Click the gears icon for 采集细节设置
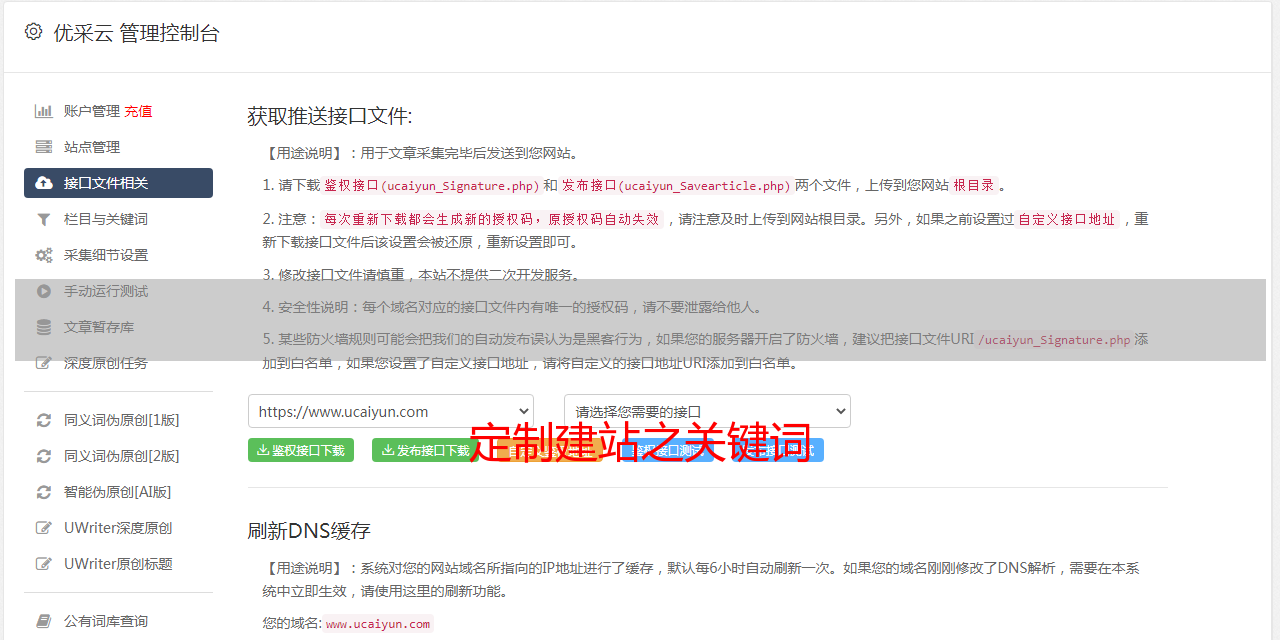 44,255
